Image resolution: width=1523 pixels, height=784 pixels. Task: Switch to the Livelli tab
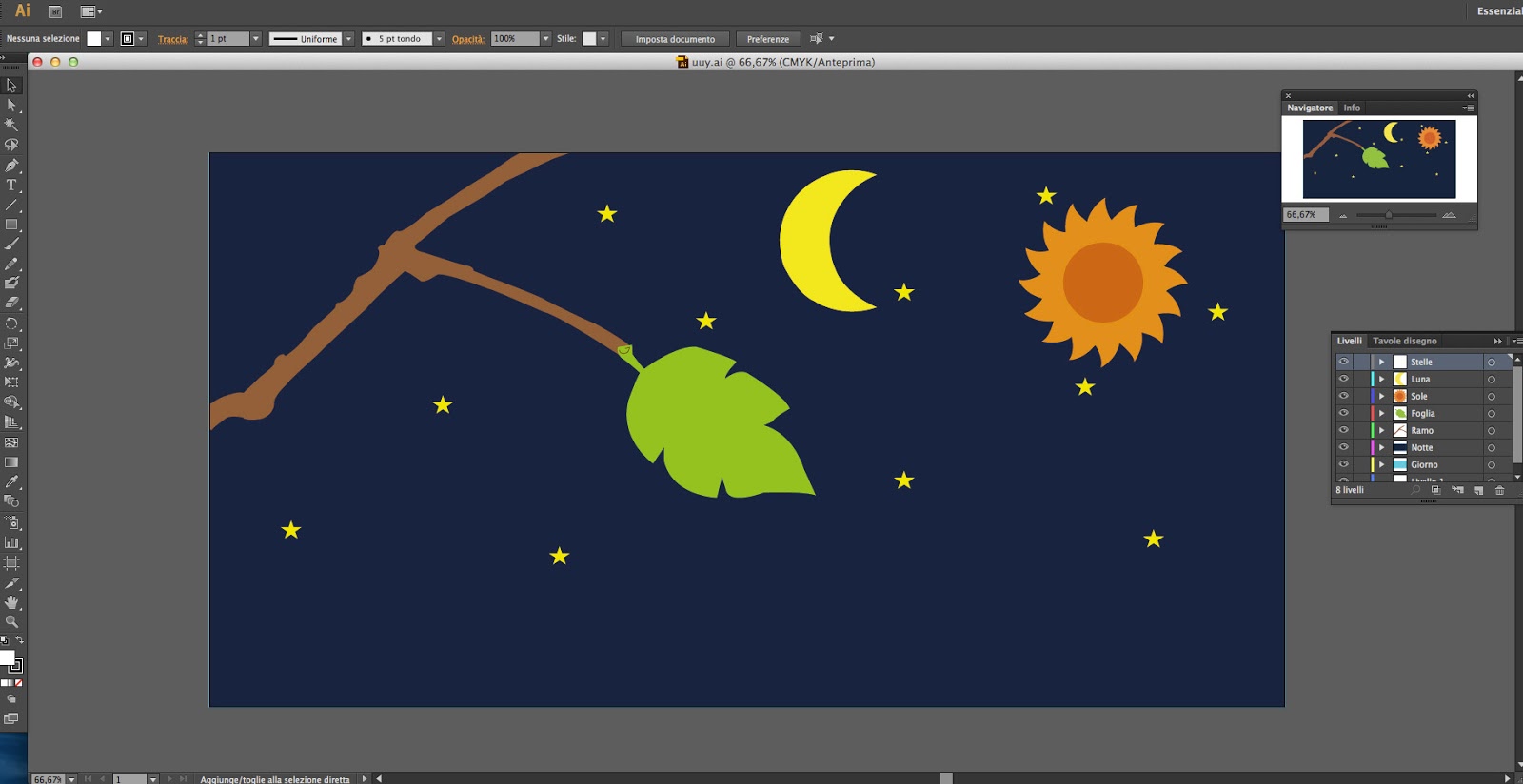1349,341
